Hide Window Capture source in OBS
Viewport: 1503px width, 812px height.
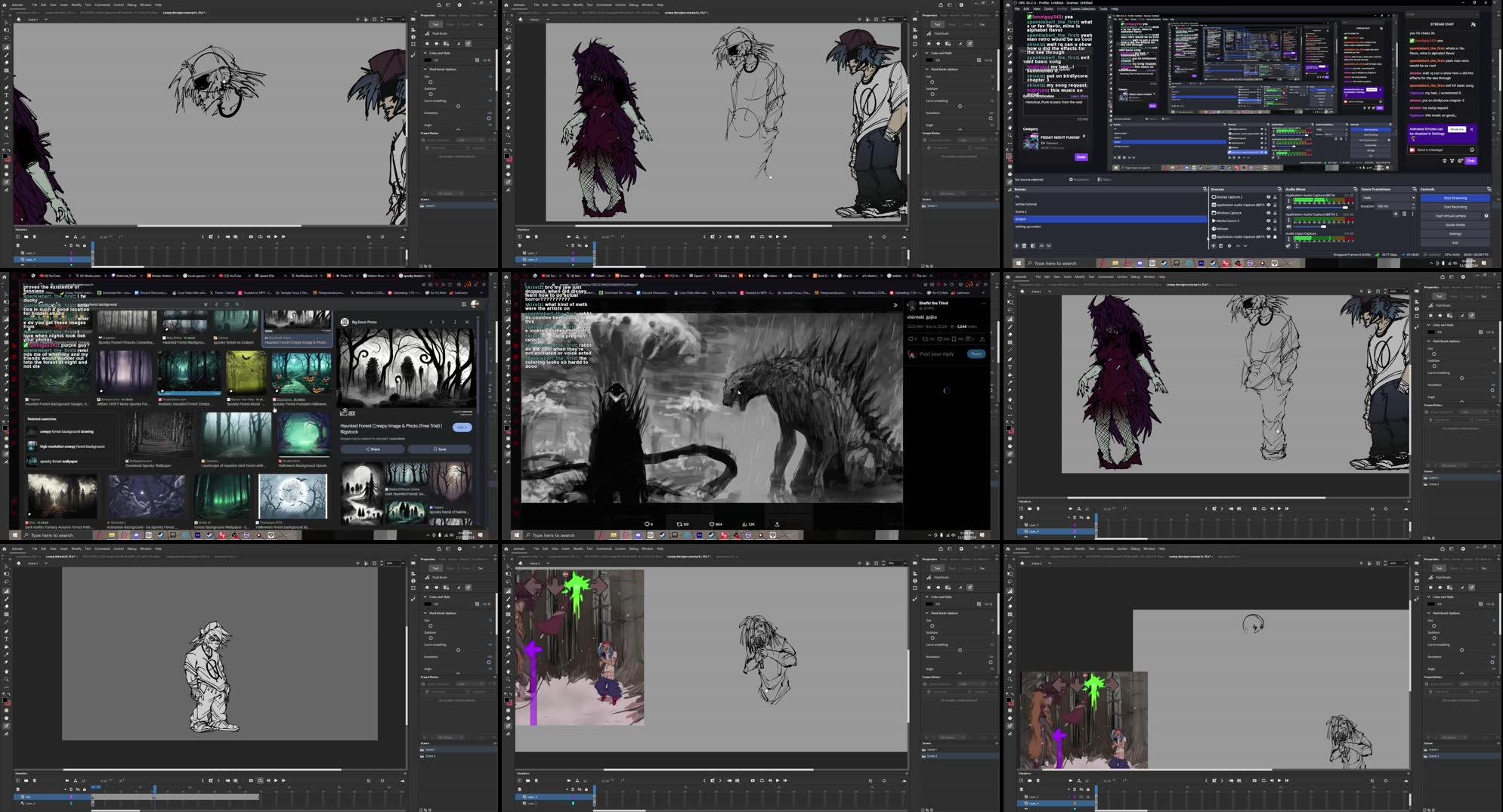coord(1269,213)
